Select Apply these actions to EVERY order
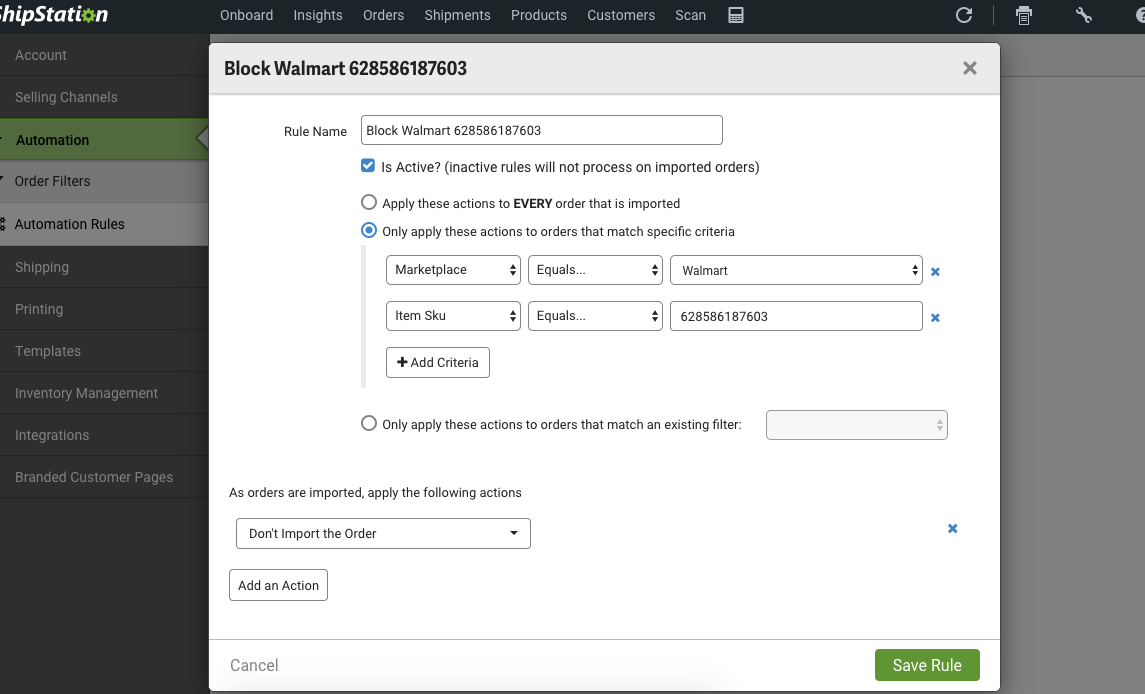This screenshot has height=694, width=1145. pyautogui.click(x=369, y=202)
